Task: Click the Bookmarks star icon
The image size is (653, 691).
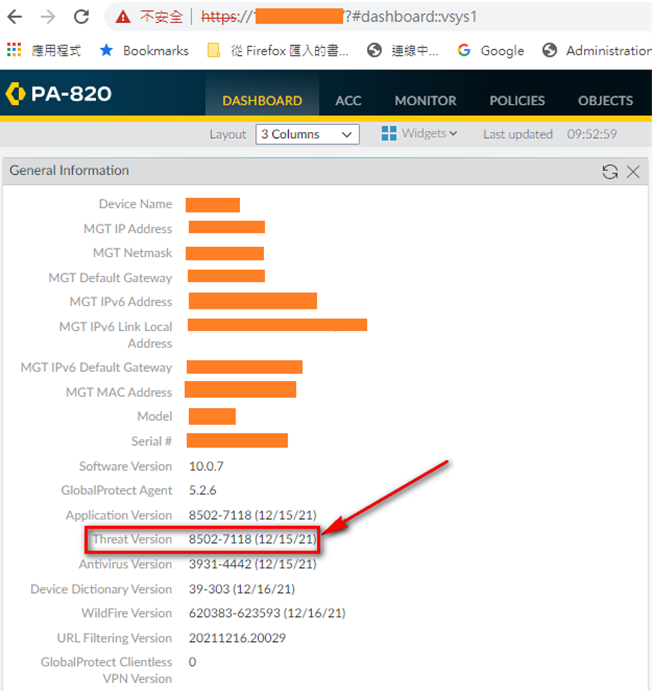Action: coord(106,50)
